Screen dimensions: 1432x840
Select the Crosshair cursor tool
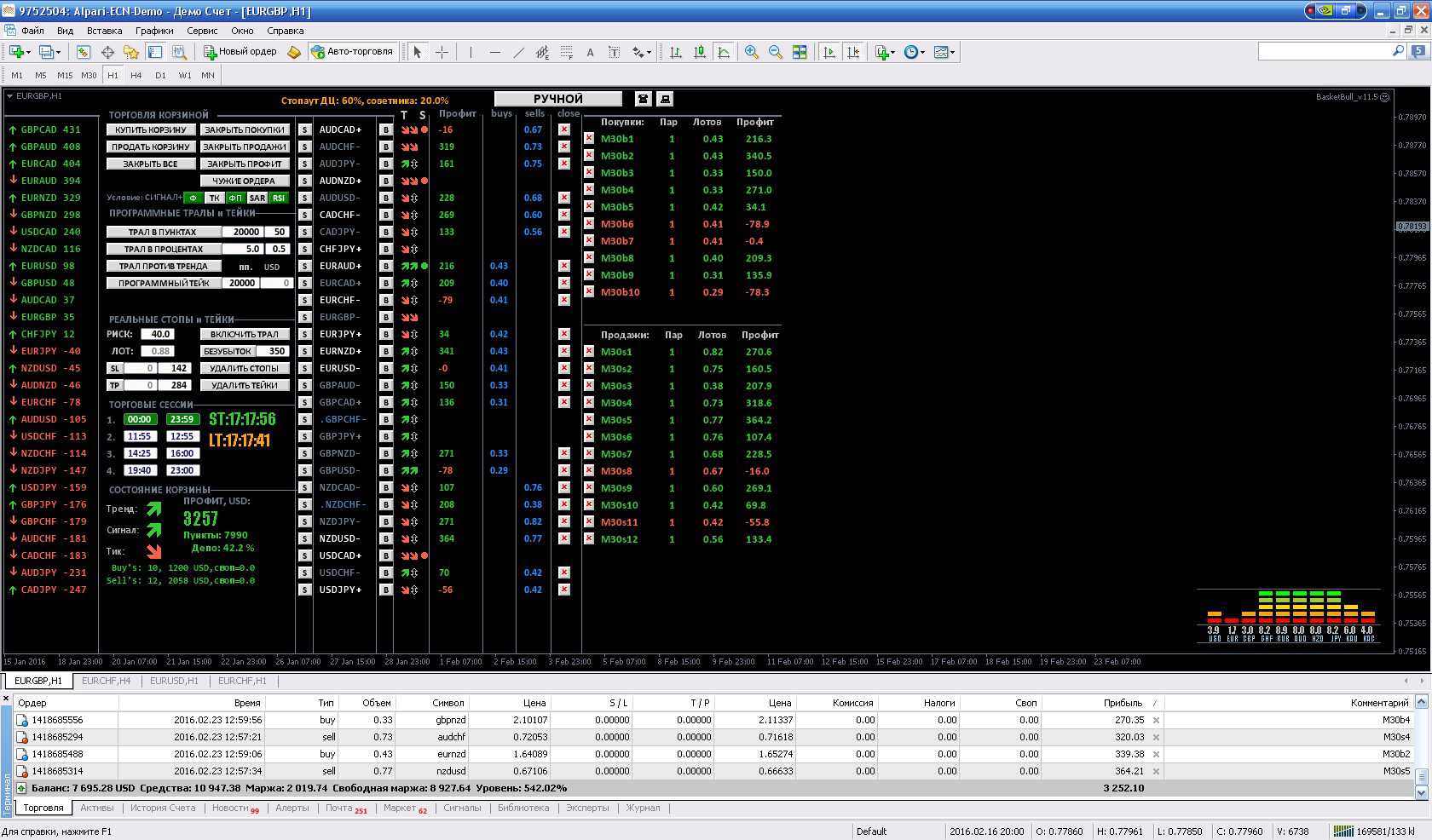pos(442,52)
